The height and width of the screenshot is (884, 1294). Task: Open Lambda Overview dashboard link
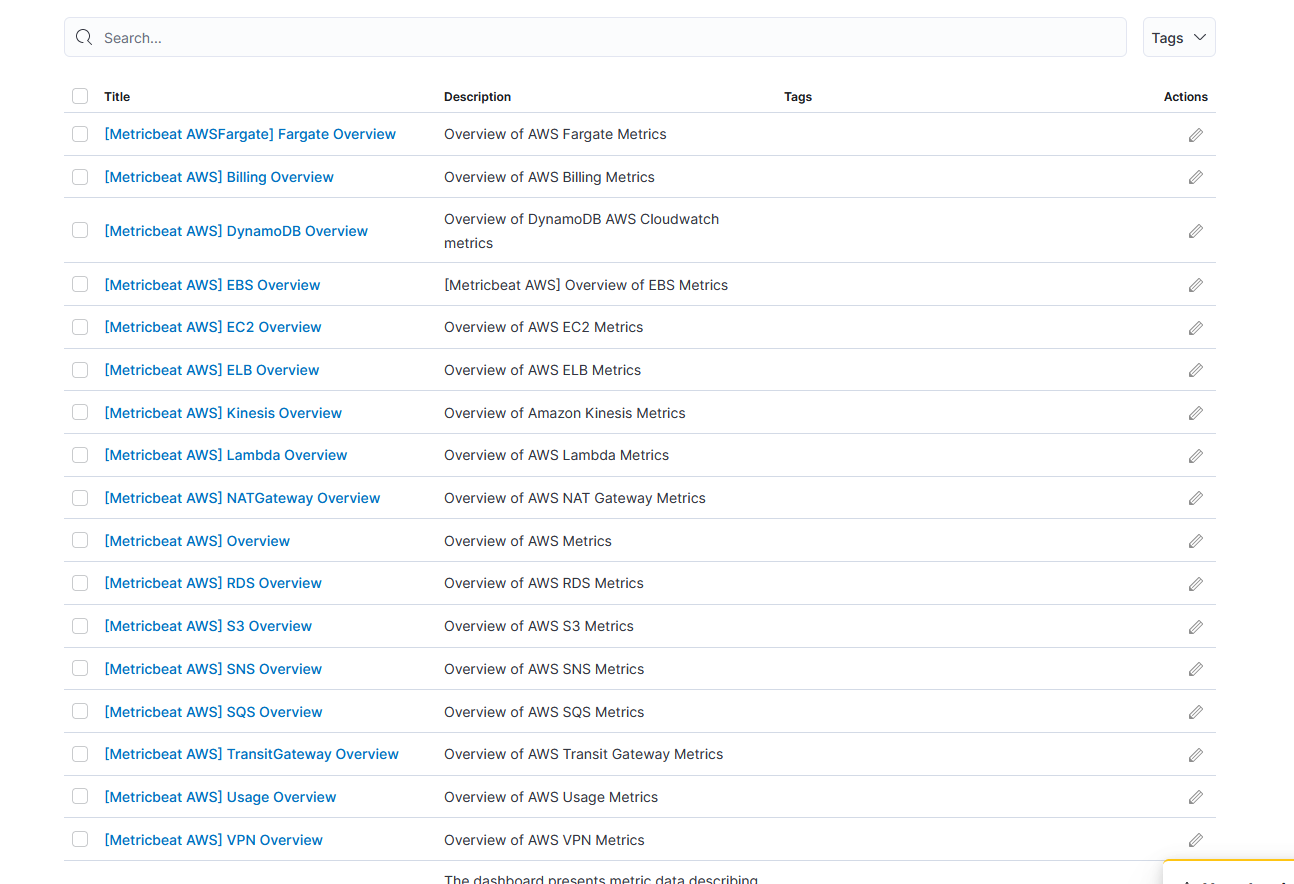point(226,455)
